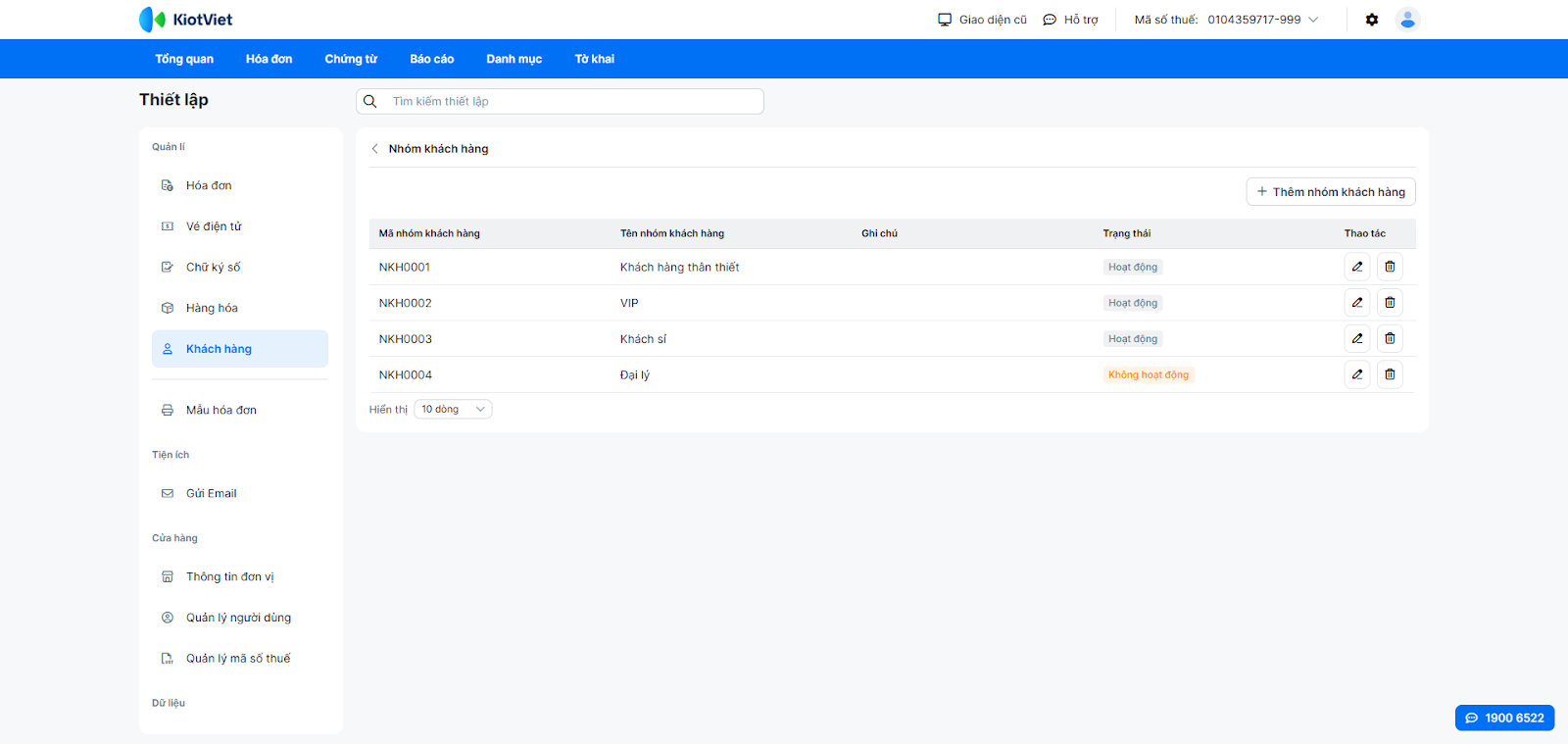The width and height of the screenshot is (1568, 744).
Task: Go back using the left chevron arrow
Action: pos(374,149)
